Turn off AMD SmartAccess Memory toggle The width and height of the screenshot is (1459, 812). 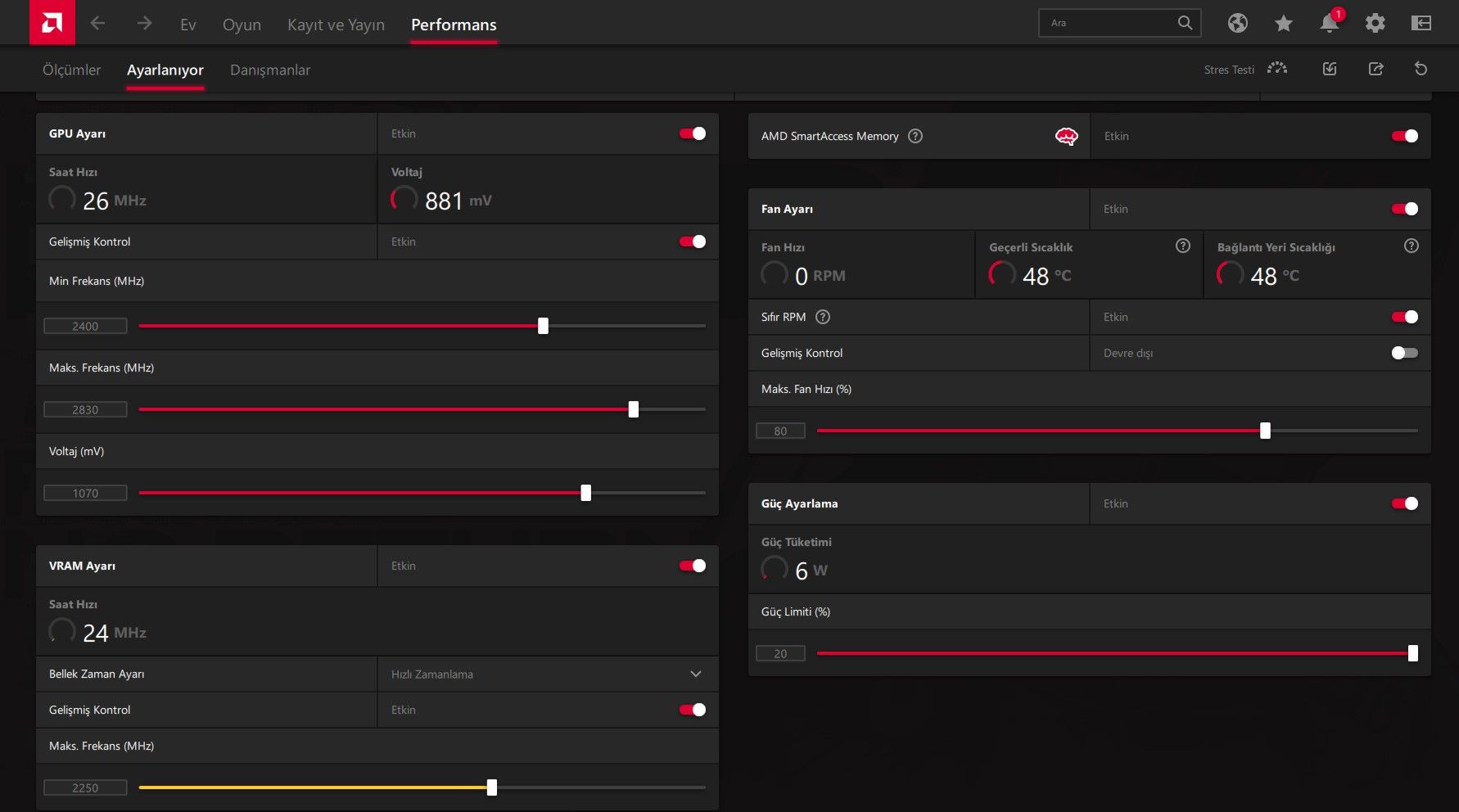tap(1404, 136)
